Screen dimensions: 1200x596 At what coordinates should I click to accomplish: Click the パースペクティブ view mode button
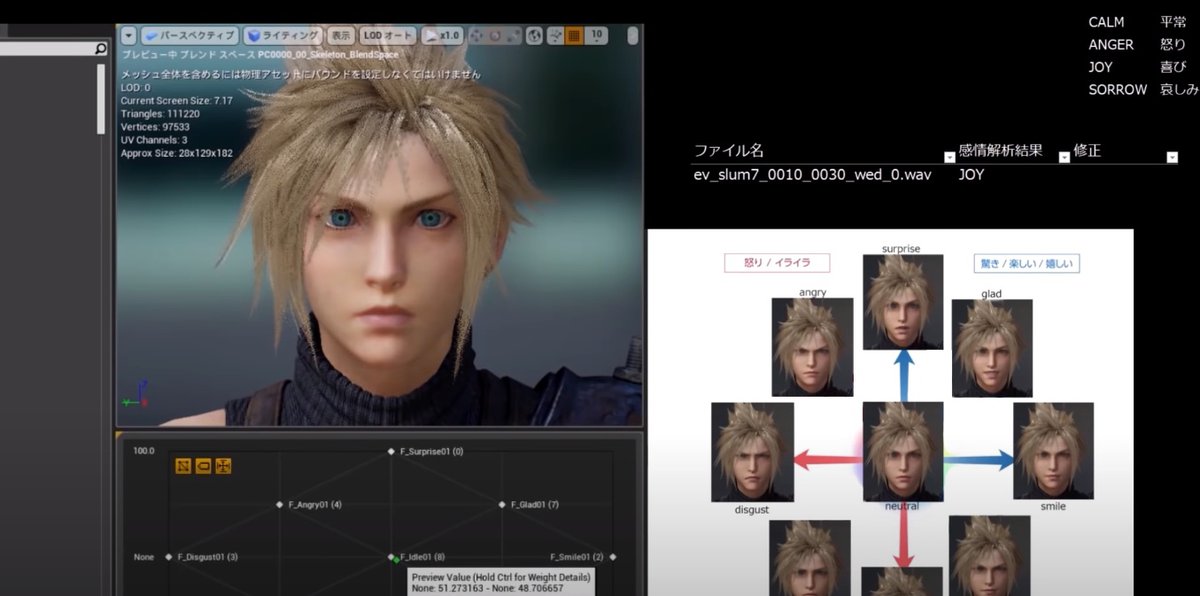click(x=190, y=35)
